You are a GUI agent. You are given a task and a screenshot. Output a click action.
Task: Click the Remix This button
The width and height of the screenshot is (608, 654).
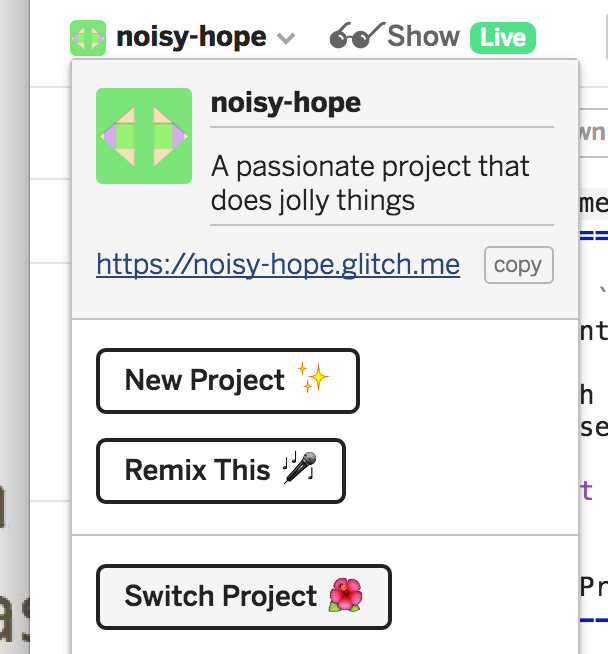tap(221, 471)
